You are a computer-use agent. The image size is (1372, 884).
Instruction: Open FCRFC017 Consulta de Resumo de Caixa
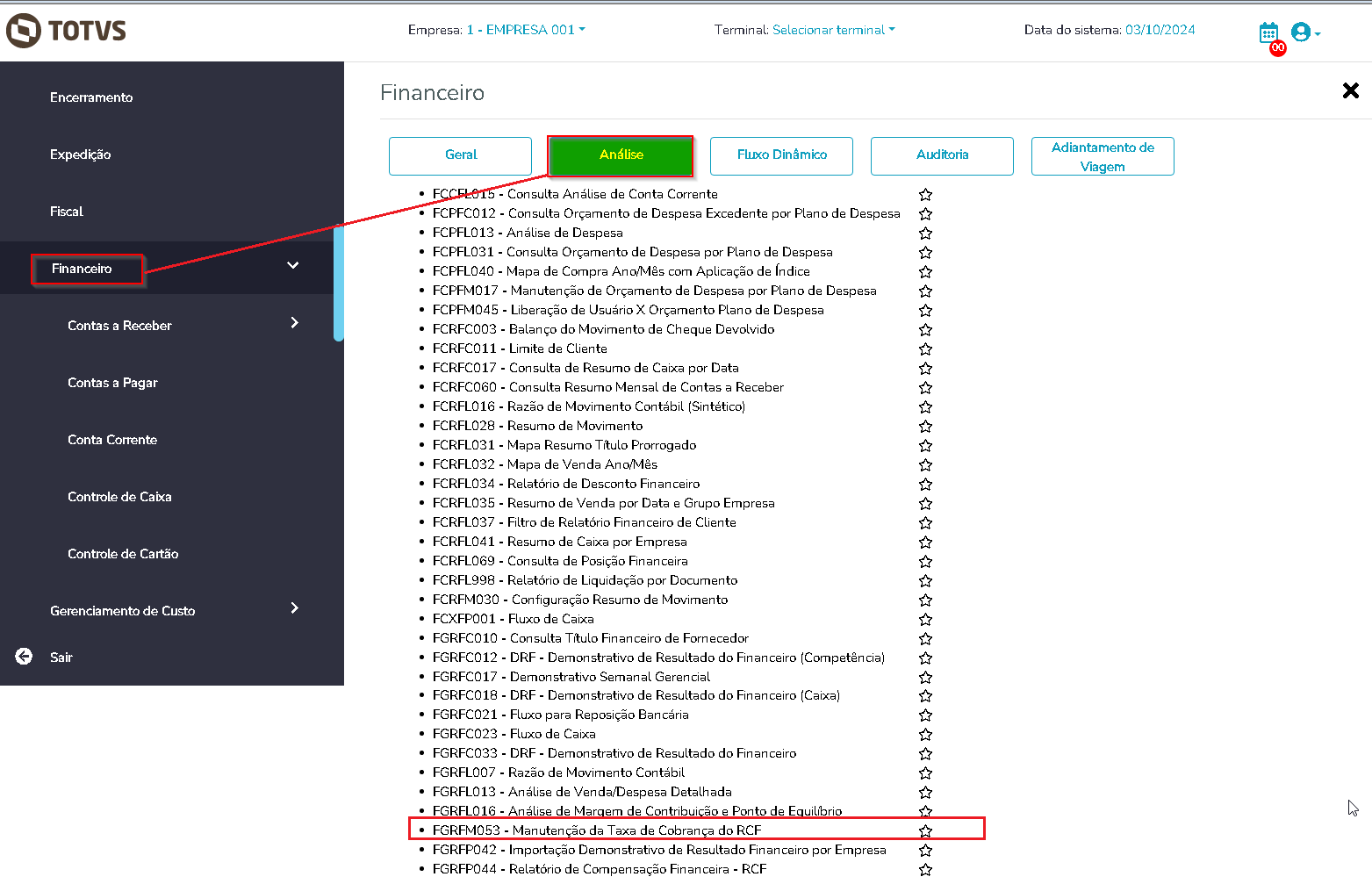click(585, 368)
